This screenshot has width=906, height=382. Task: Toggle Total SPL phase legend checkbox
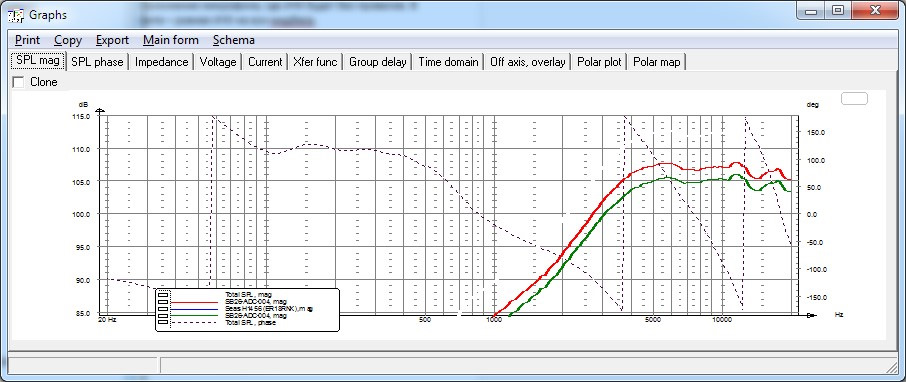click(x=163, y=322)
